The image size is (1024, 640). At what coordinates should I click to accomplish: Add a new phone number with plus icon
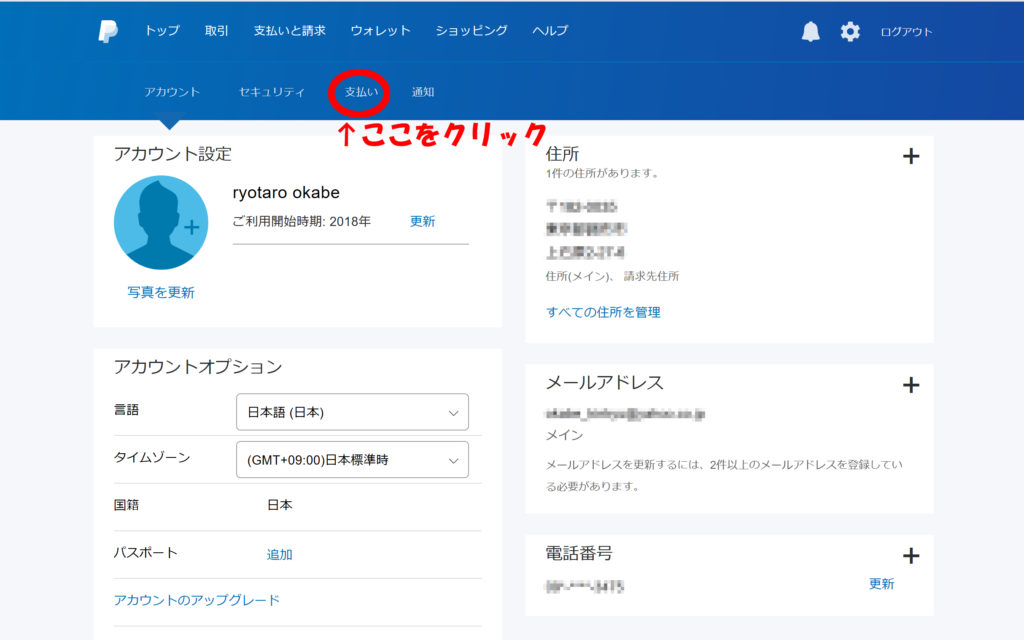coord(910,556)
